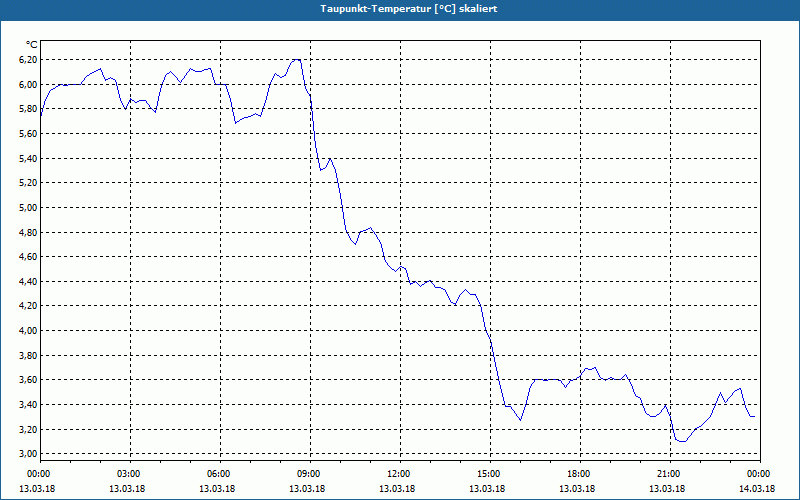800x500 pixels.
Task: Click the 4,20 y-axis label
Action: [x=29, y=306]
